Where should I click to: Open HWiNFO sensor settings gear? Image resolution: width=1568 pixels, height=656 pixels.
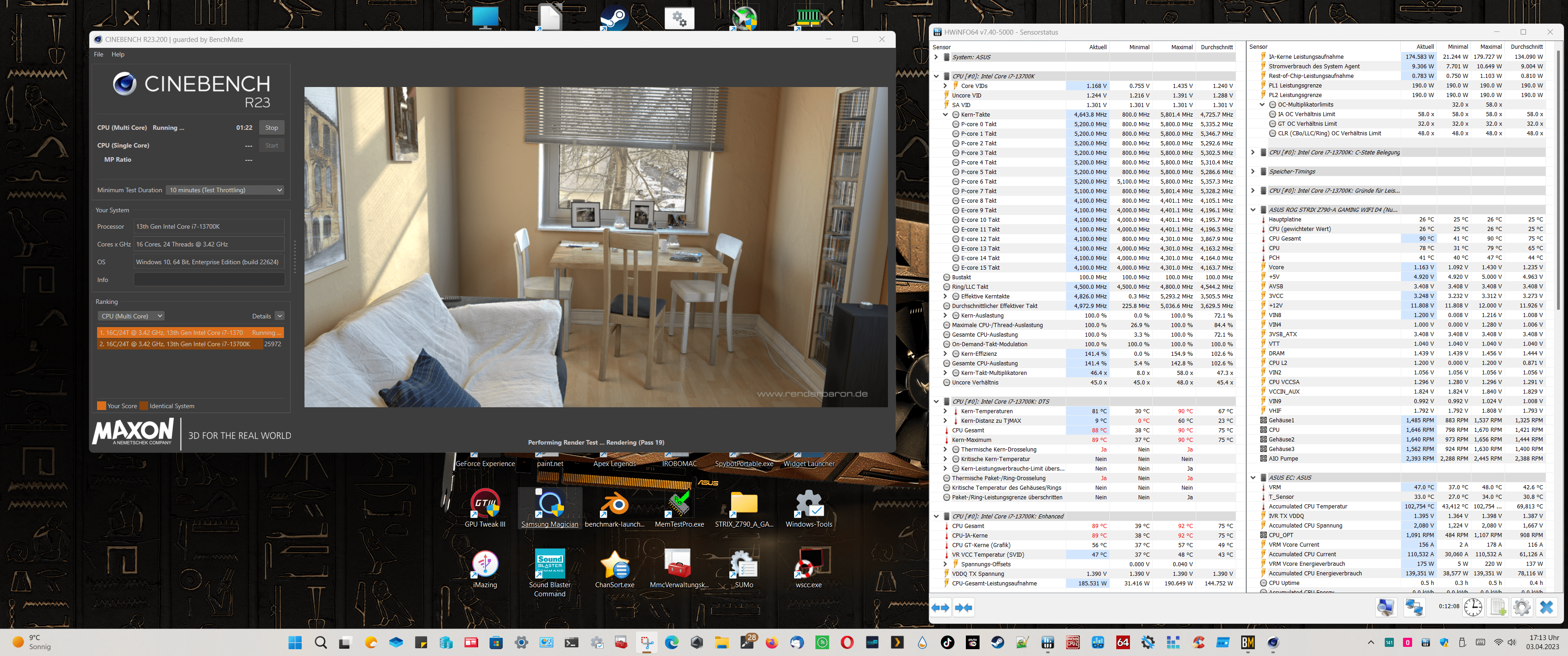coord(1521,607)
